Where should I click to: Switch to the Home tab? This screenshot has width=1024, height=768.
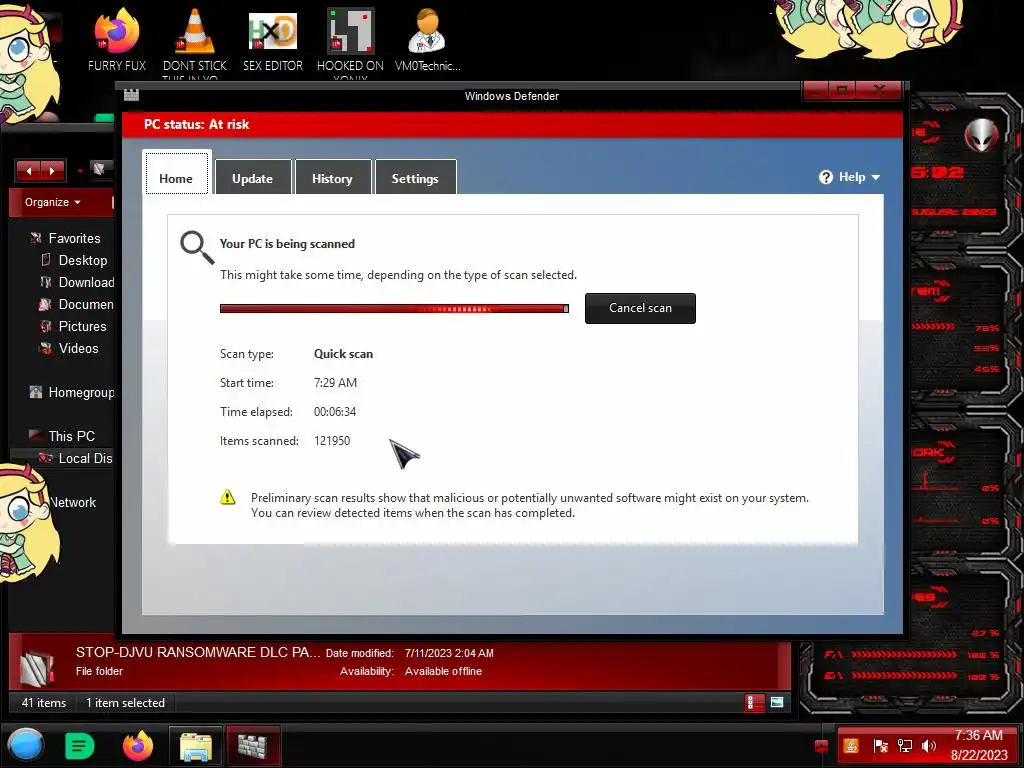176,174
